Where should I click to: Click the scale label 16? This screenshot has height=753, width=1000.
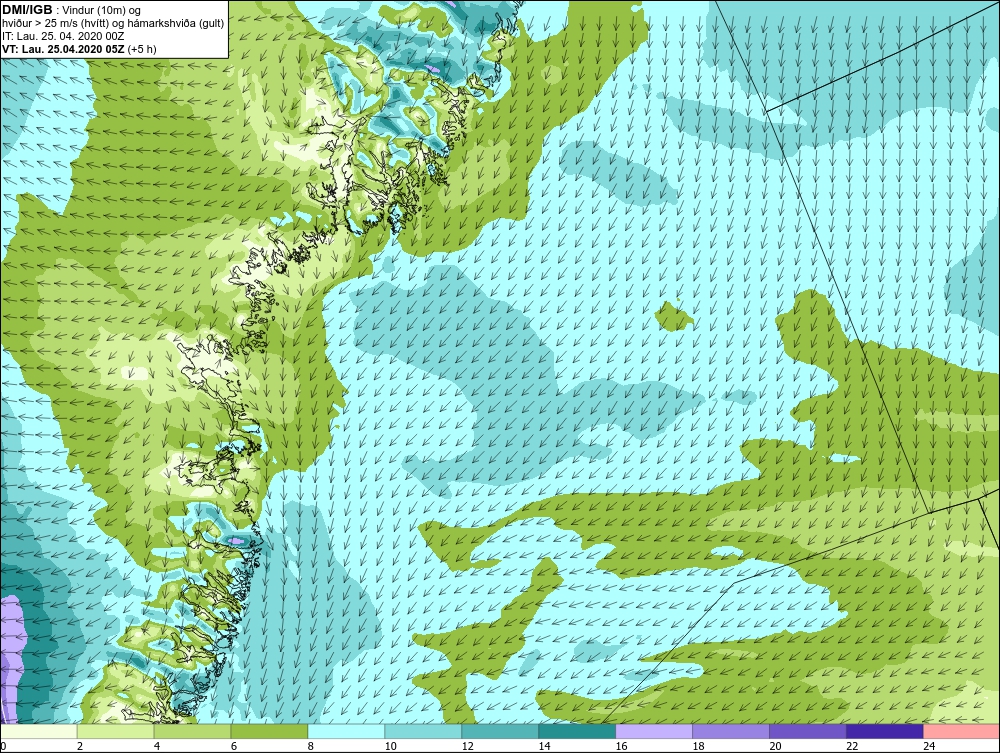coord(621,746)
